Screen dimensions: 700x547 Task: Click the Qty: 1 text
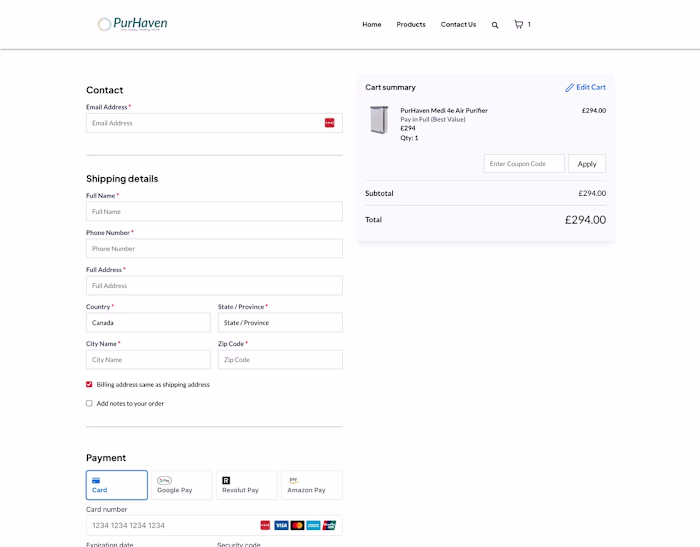(409, 138)
